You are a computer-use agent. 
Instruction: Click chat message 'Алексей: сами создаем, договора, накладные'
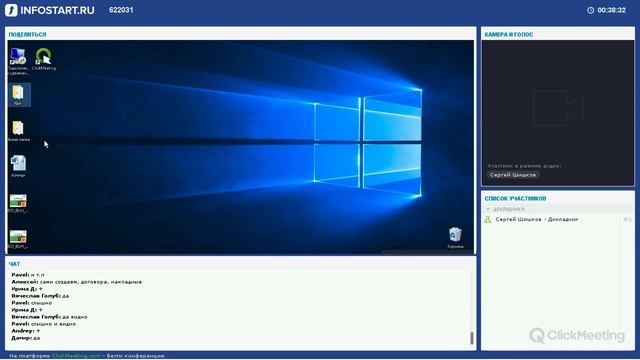click(77, 282)
